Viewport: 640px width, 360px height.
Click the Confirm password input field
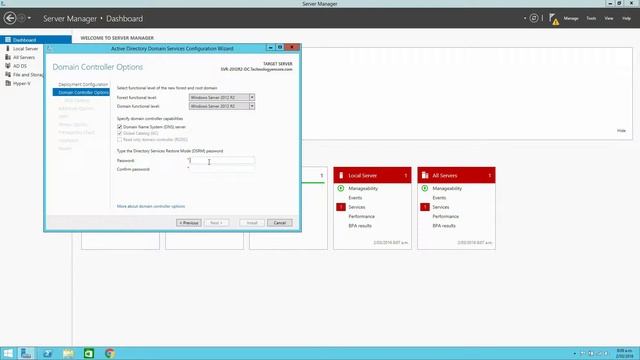coord(222,169)
